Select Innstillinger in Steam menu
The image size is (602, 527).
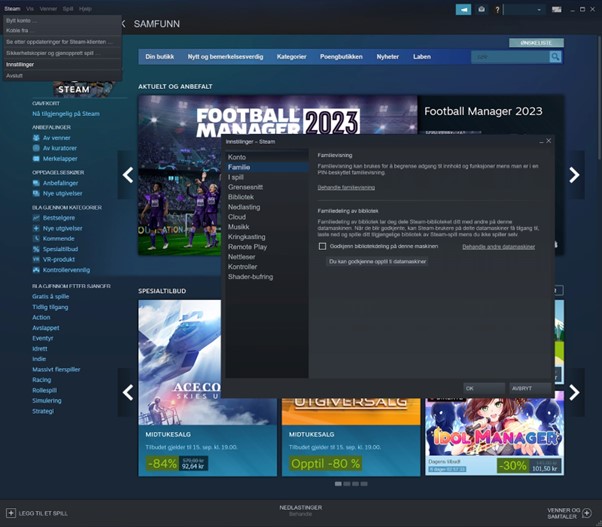coord(62,64)
